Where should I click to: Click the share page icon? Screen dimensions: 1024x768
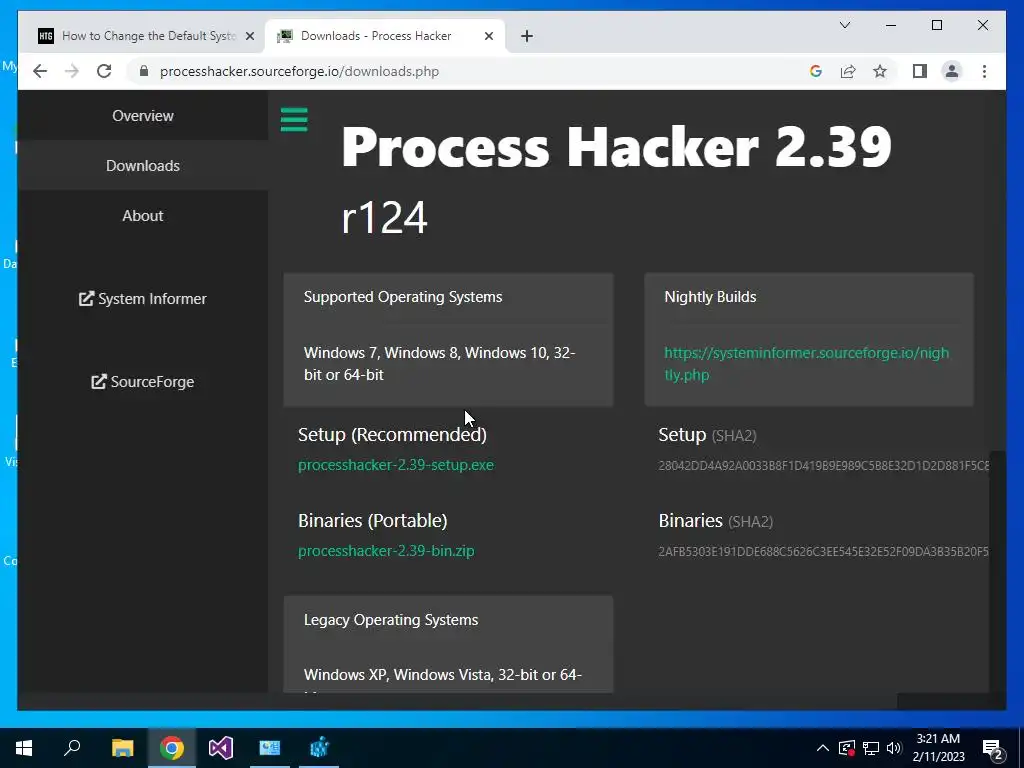pos(848,71)
